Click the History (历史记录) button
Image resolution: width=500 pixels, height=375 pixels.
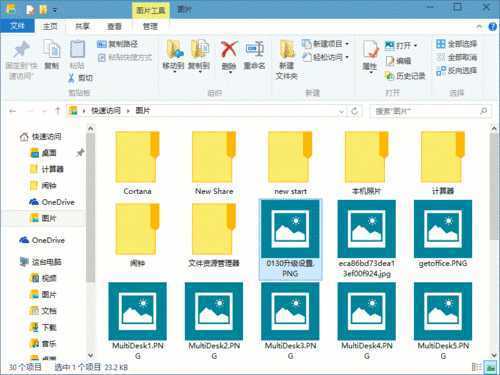pyautogui.click(x=405, y=76)
